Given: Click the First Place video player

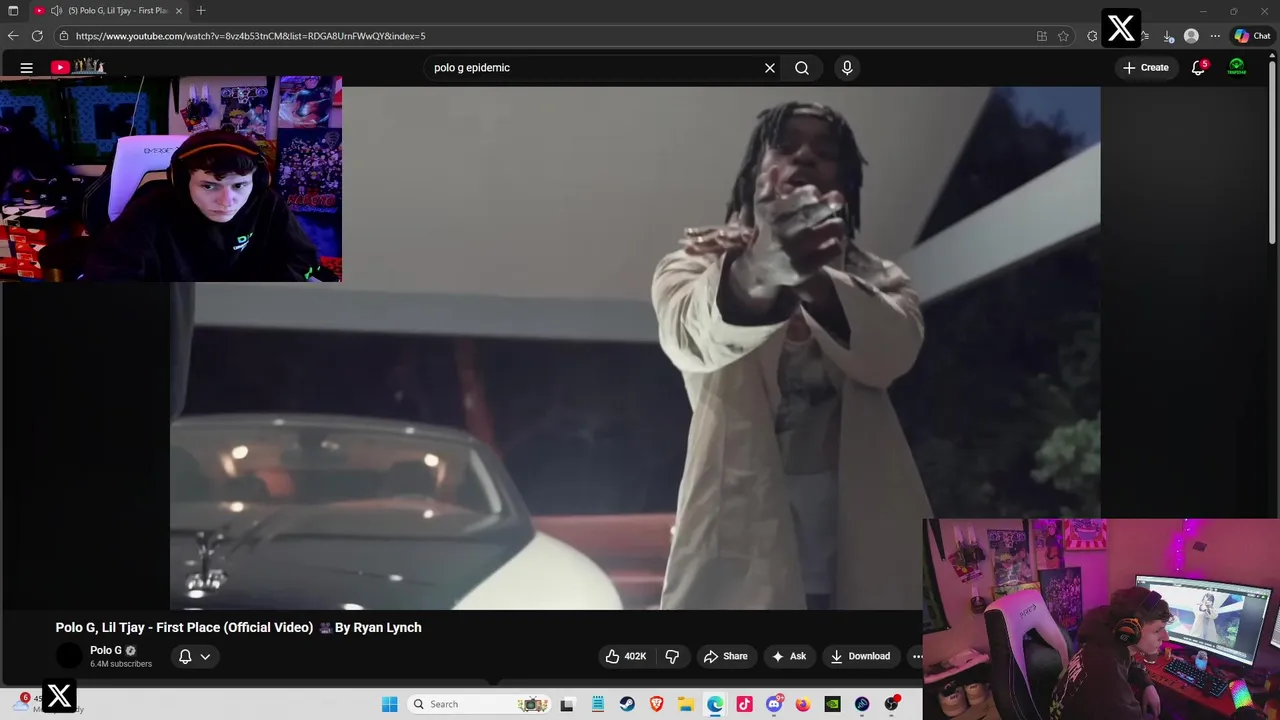Looking at the screenshot, I should pos(635,348).
